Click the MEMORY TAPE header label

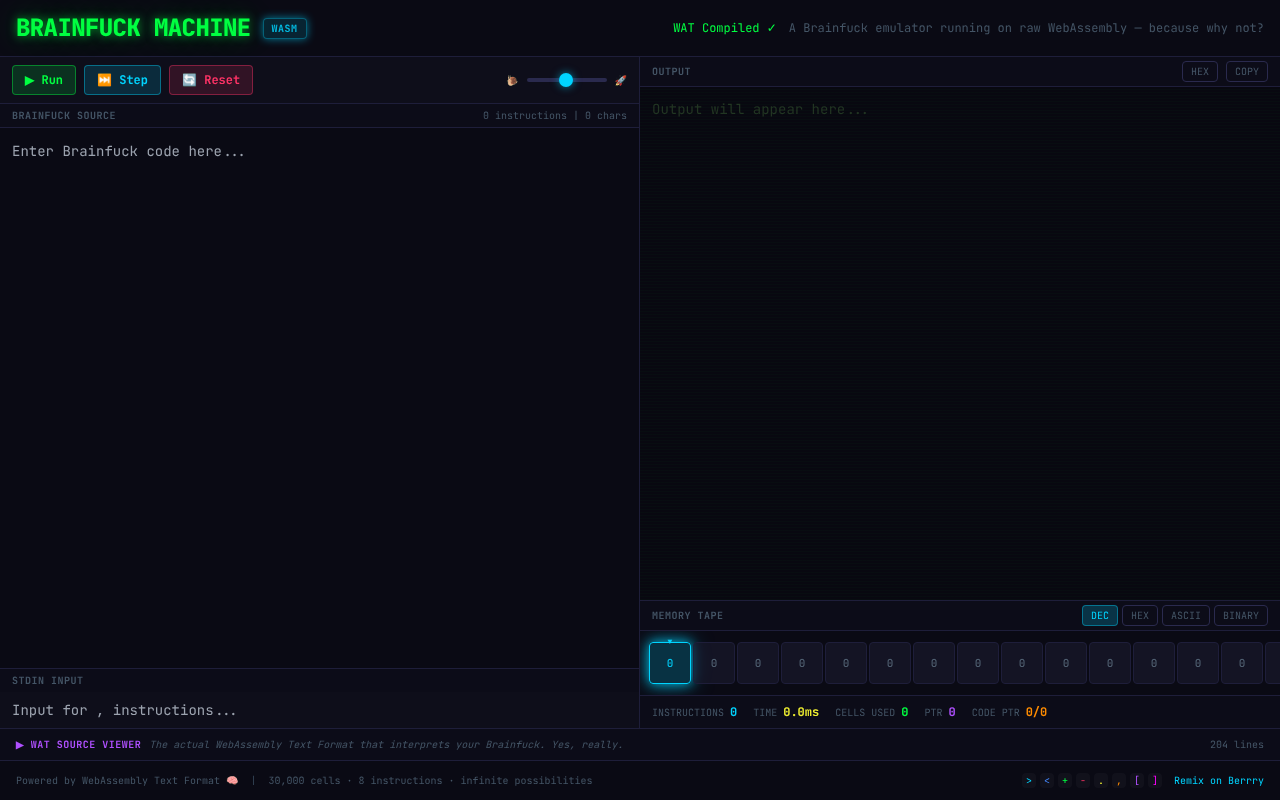(687, 616)
